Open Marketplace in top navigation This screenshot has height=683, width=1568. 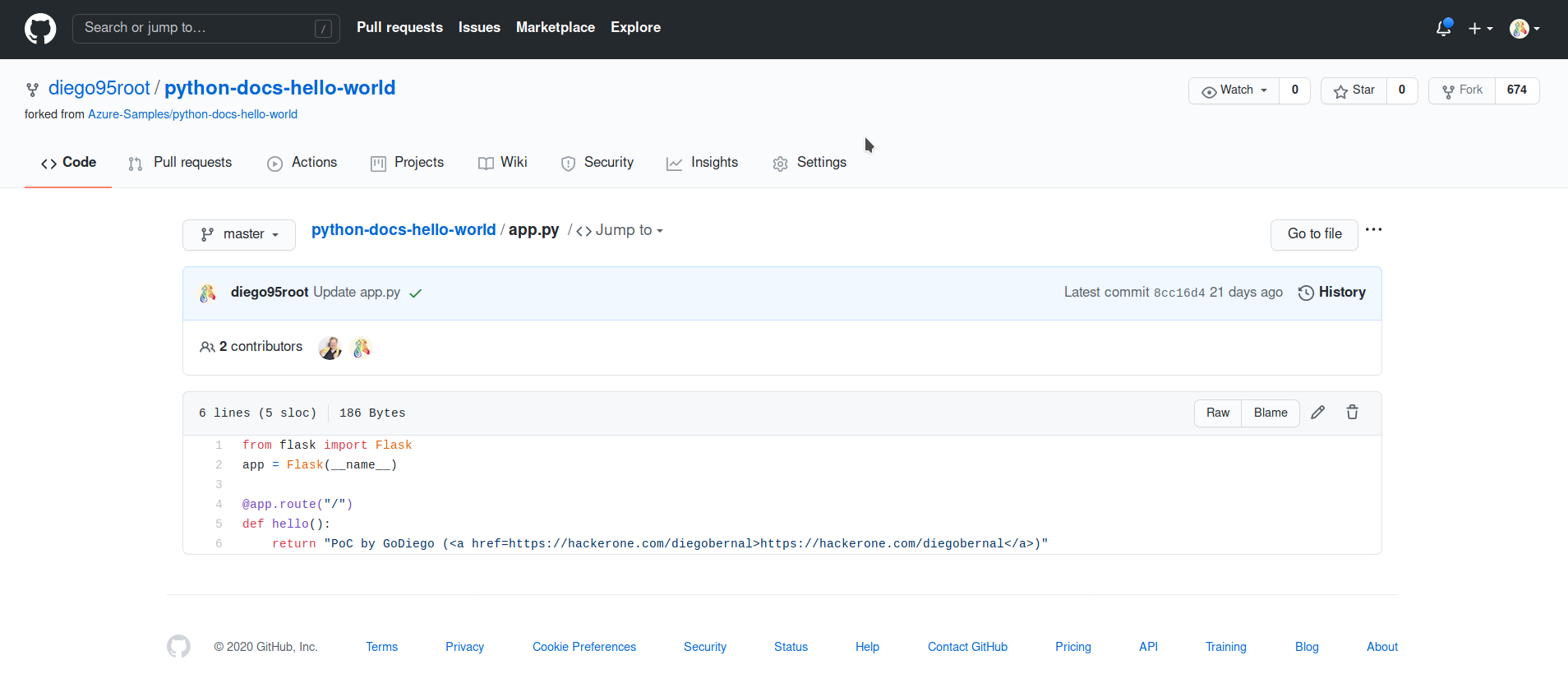556,27
